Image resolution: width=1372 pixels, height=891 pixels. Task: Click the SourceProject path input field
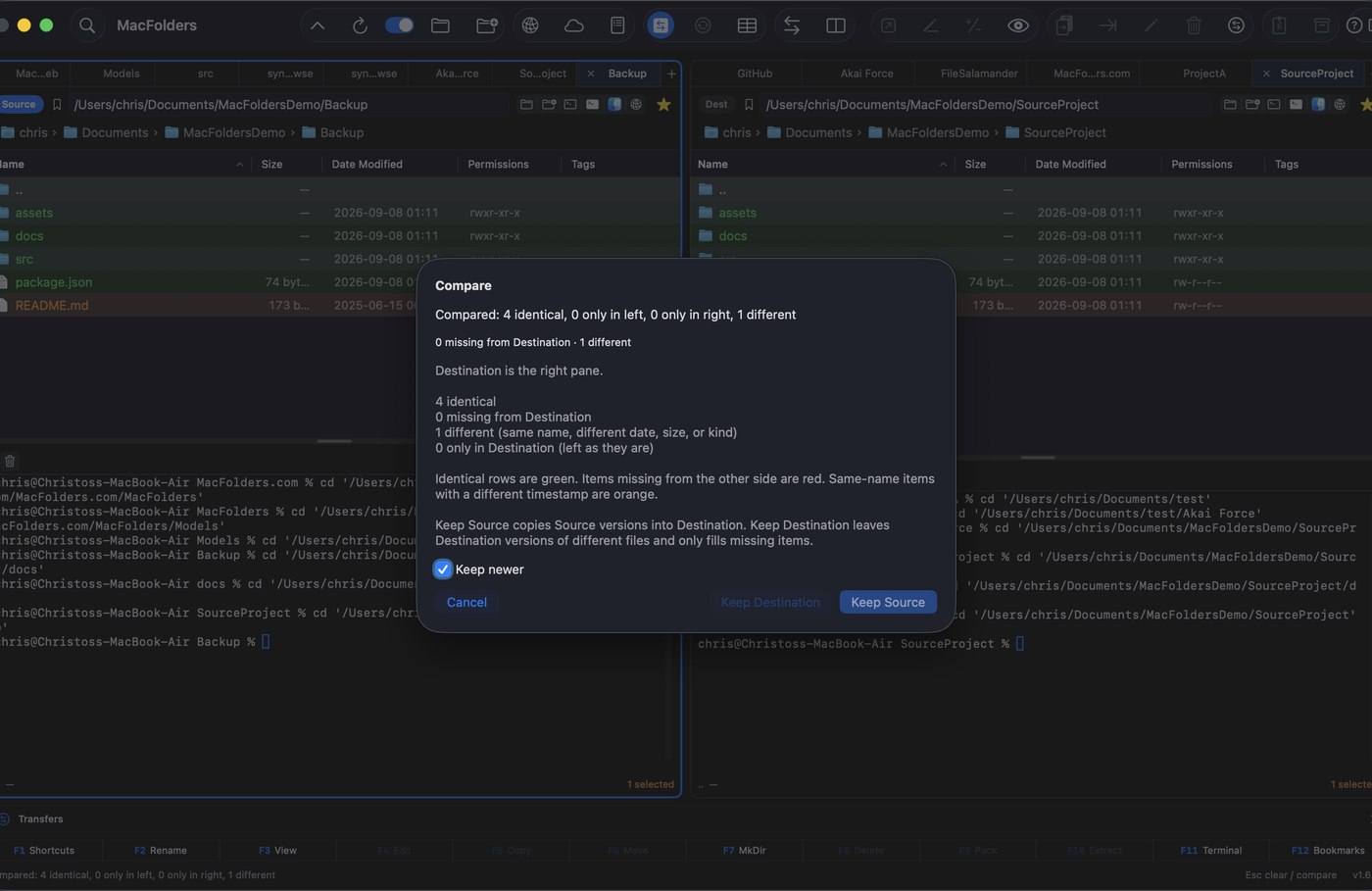988,104
